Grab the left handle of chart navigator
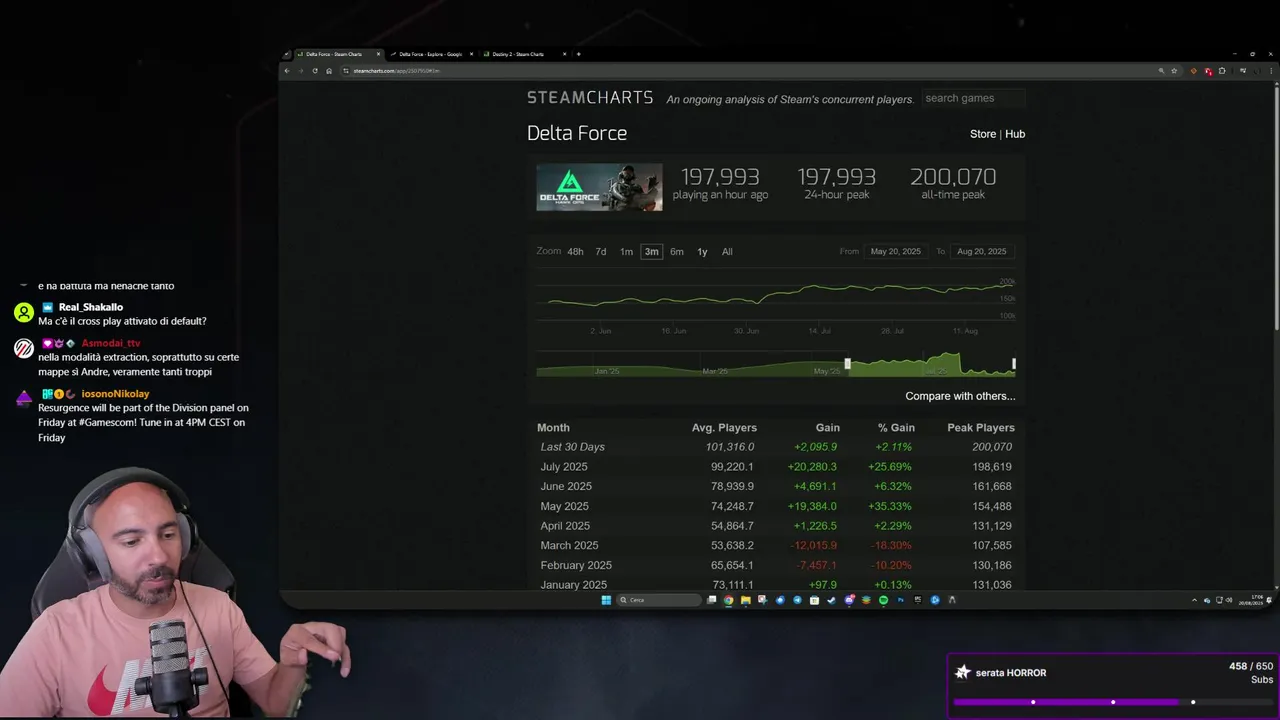This screenshot has width=1280, height=720. coord(847,364)
